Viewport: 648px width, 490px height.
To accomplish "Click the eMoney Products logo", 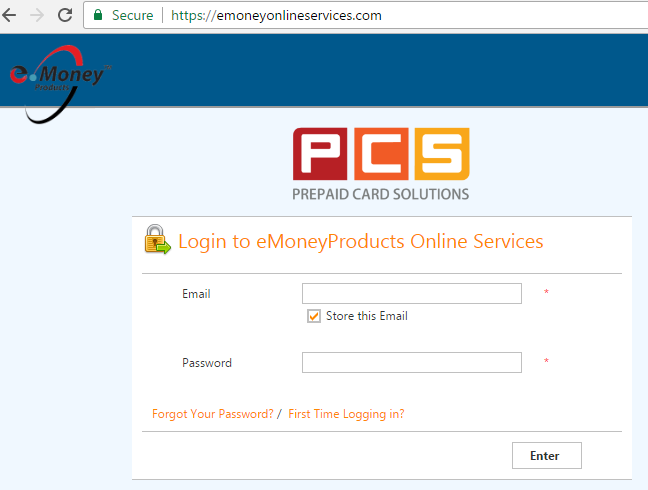I will coord(59,84).
